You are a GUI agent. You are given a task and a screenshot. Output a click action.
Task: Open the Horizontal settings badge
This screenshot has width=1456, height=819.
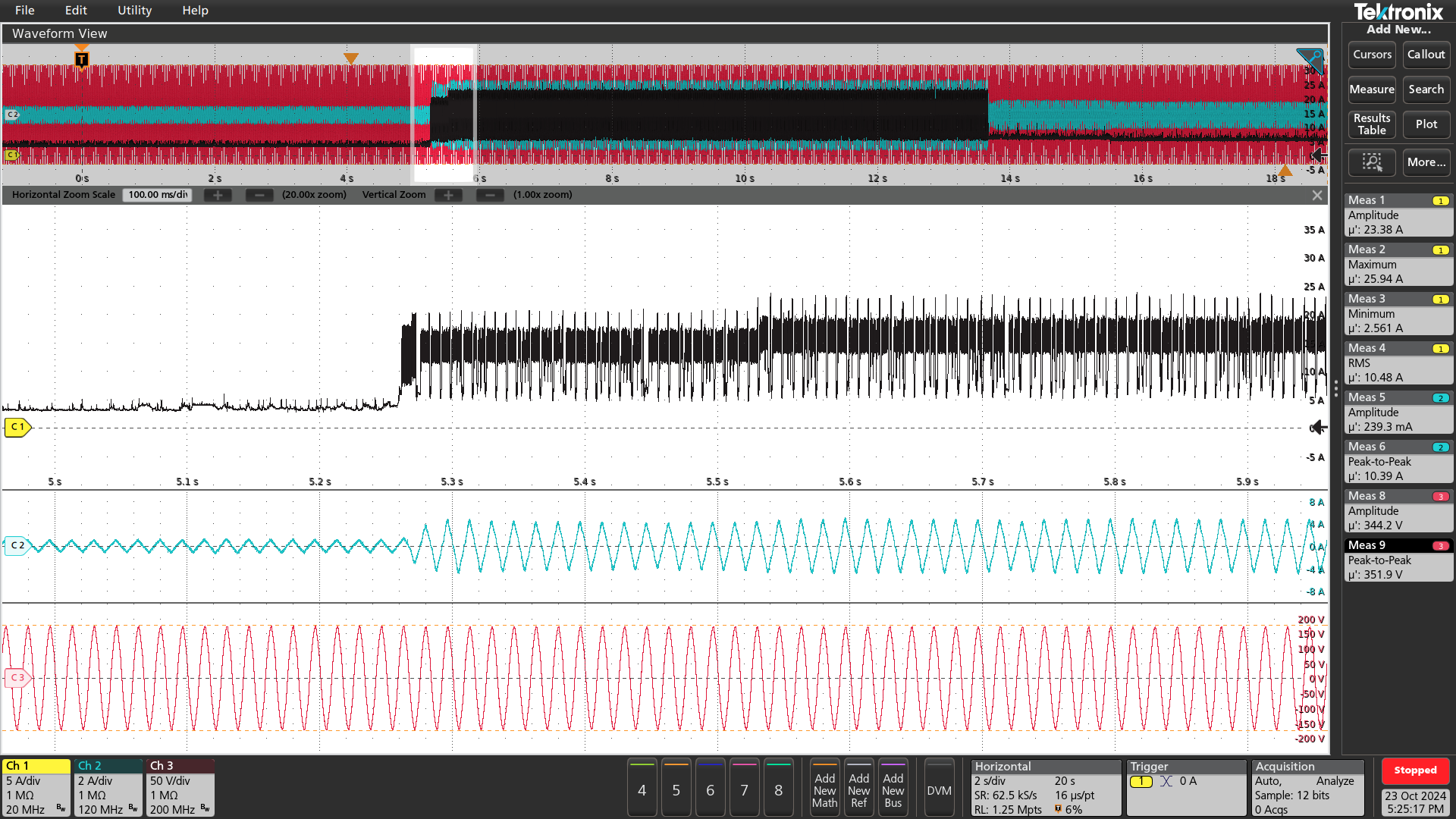(1045, 788)
